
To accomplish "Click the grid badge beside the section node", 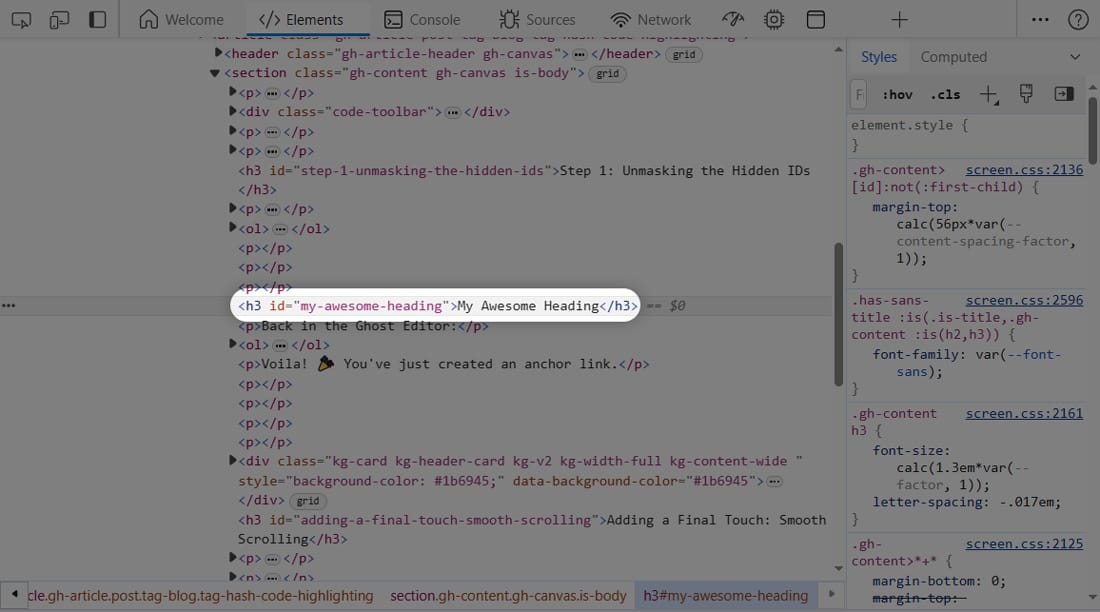I will coord(607,74).
